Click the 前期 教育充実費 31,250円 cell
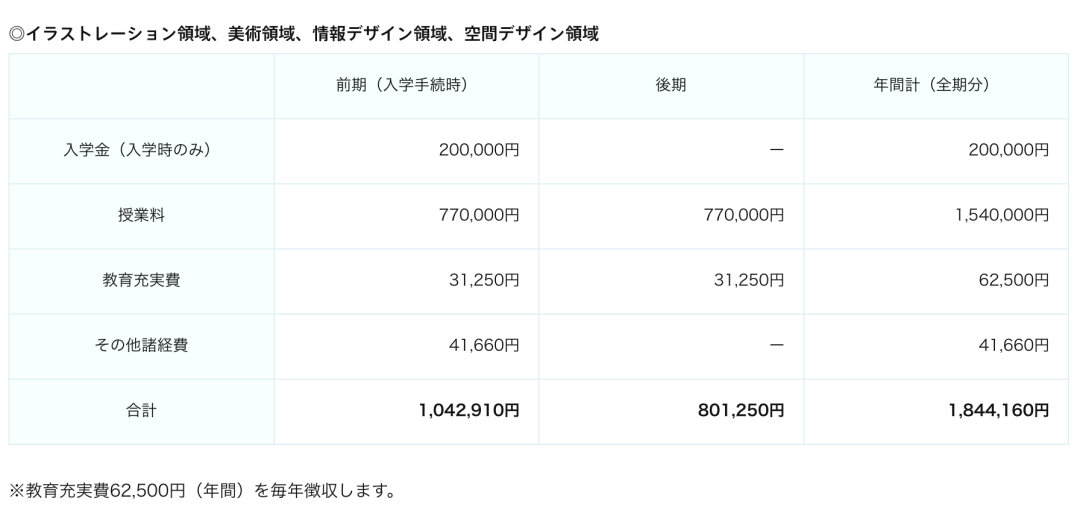1080x510 pixels. [406, 280]
